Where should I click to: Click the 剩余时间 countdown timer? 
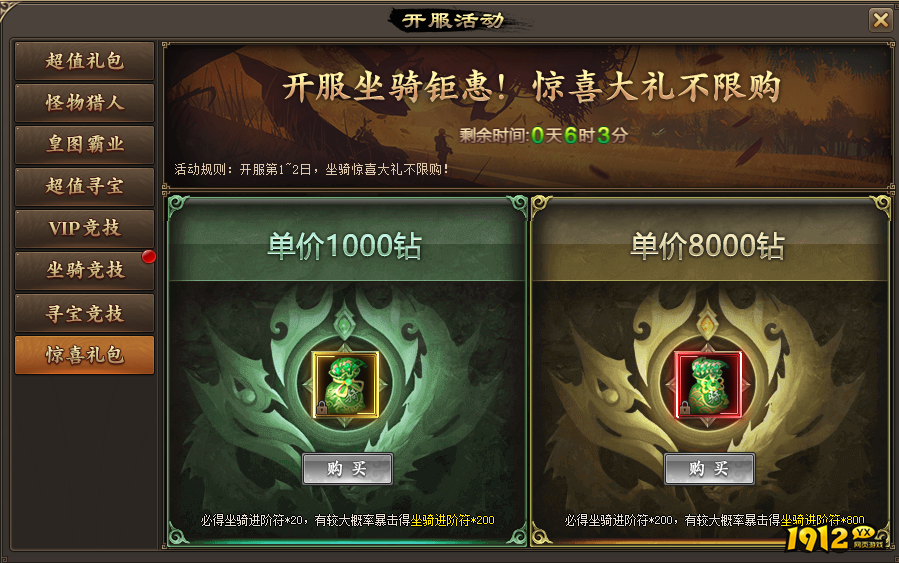coord(544,135)
